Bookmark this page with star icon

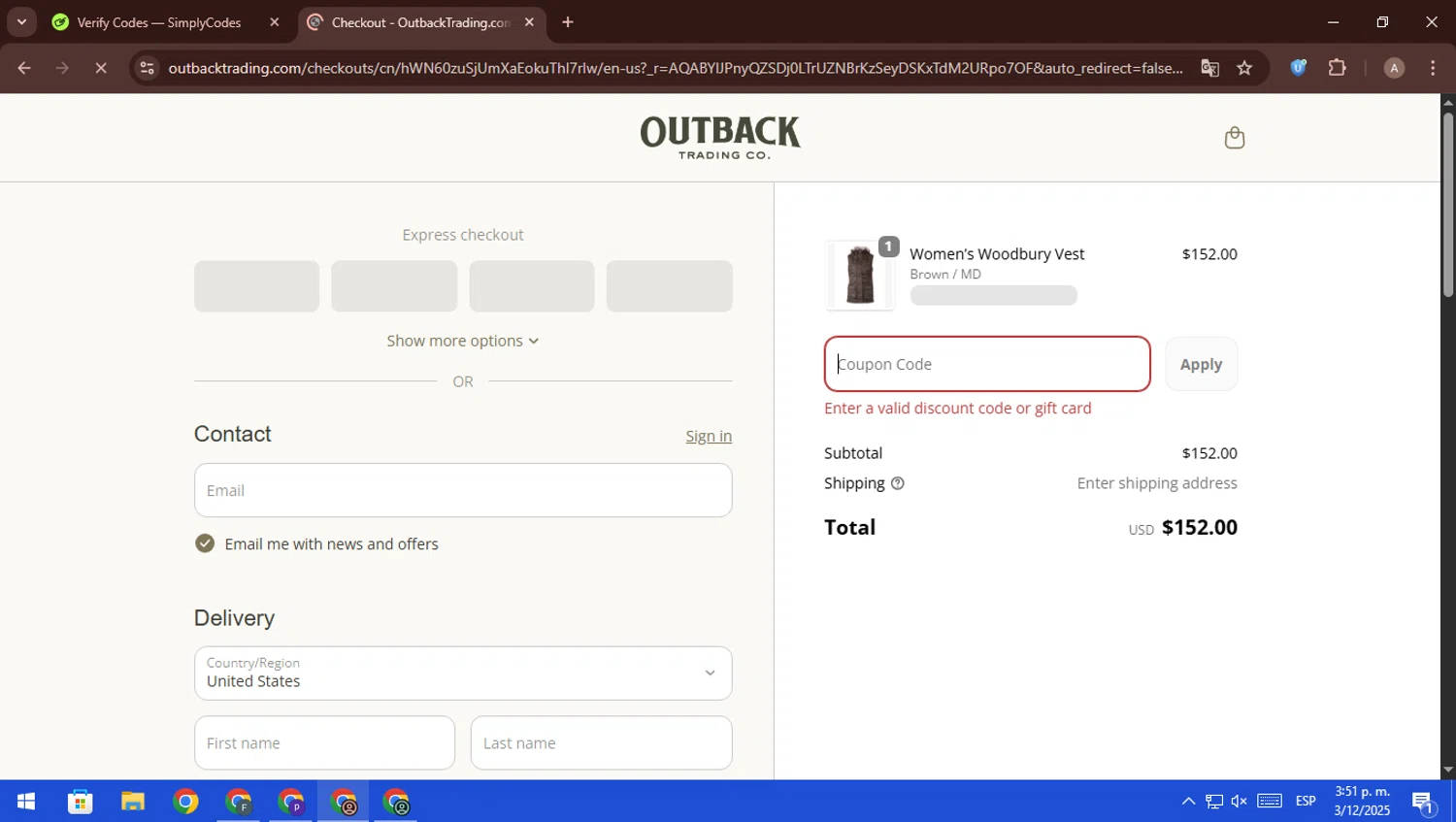1244,68
